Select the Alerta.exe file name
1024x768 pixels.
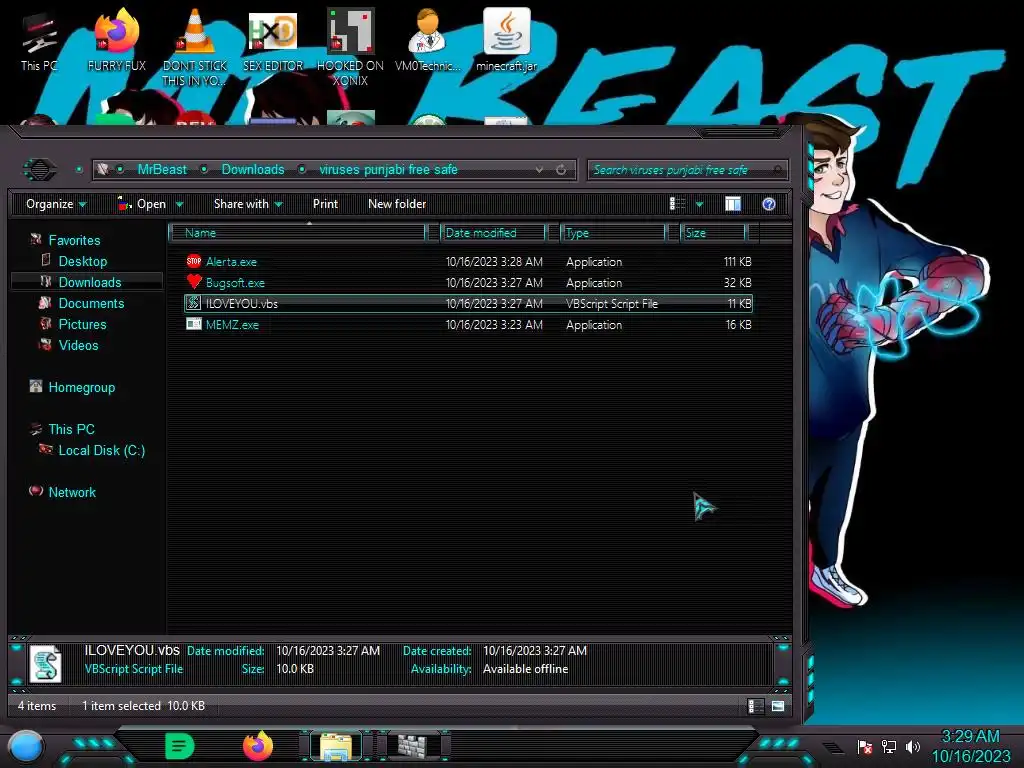coord(231,262)
